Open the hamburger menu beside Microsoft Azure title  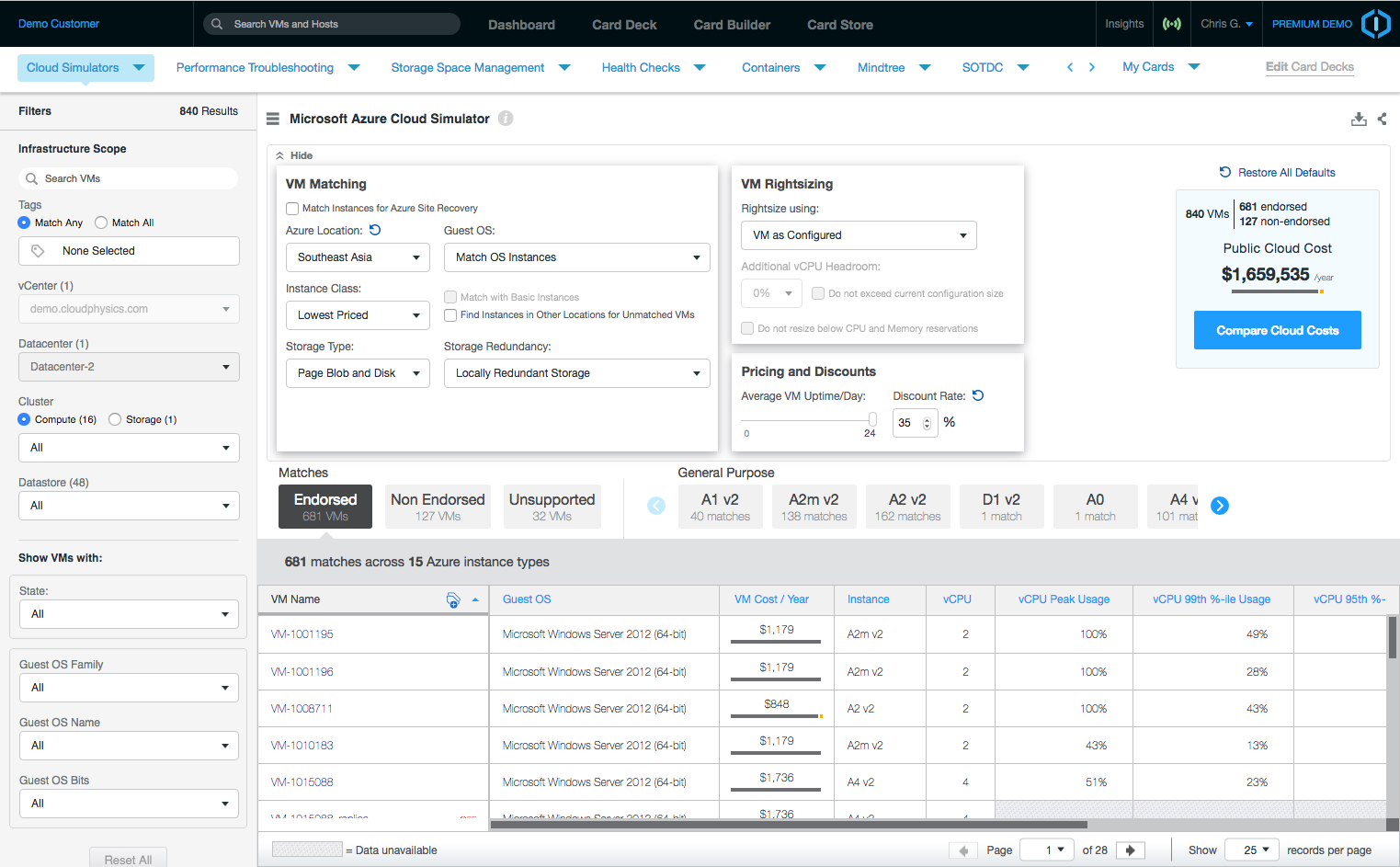tap(273, 119)
